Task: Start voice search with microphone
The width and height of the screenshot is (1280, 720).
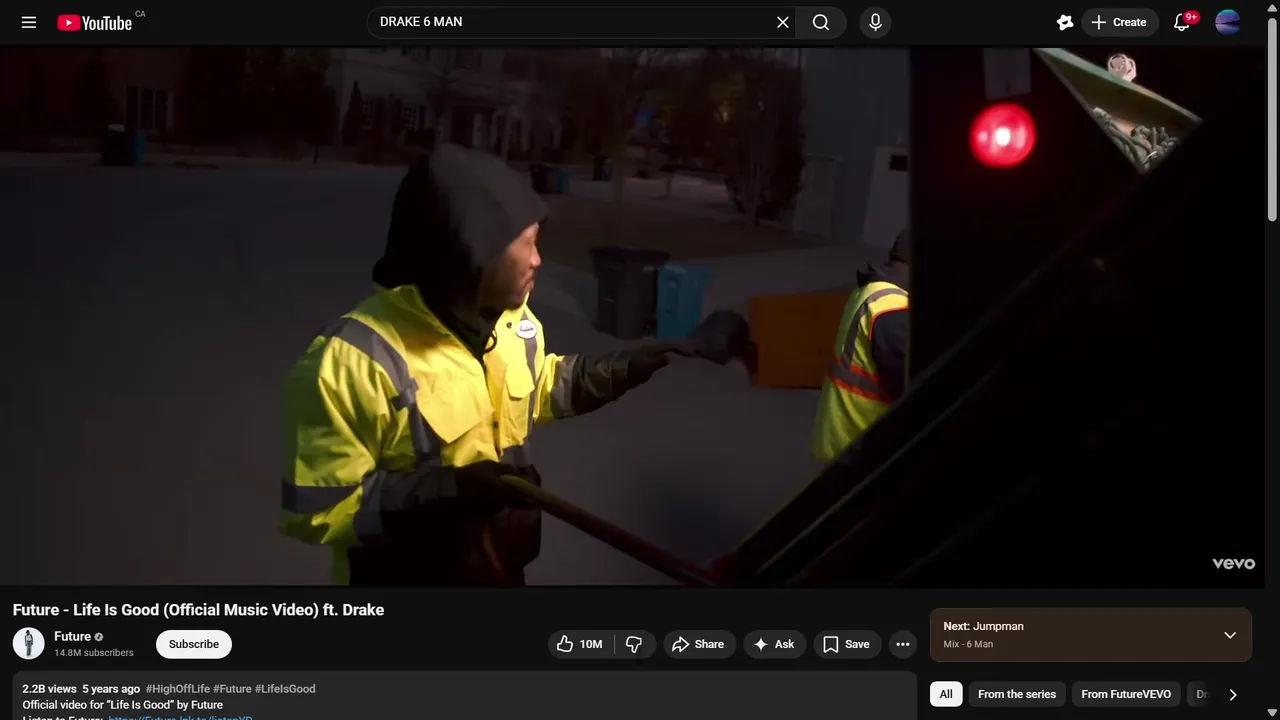Action: tap(875, 22)
